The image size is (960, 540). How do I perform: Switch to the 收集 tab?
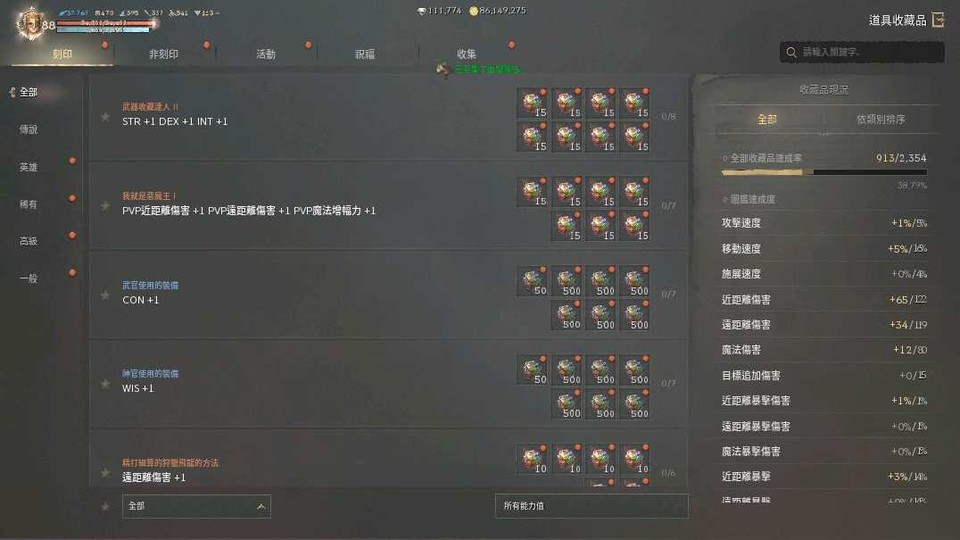pos(467,54)
